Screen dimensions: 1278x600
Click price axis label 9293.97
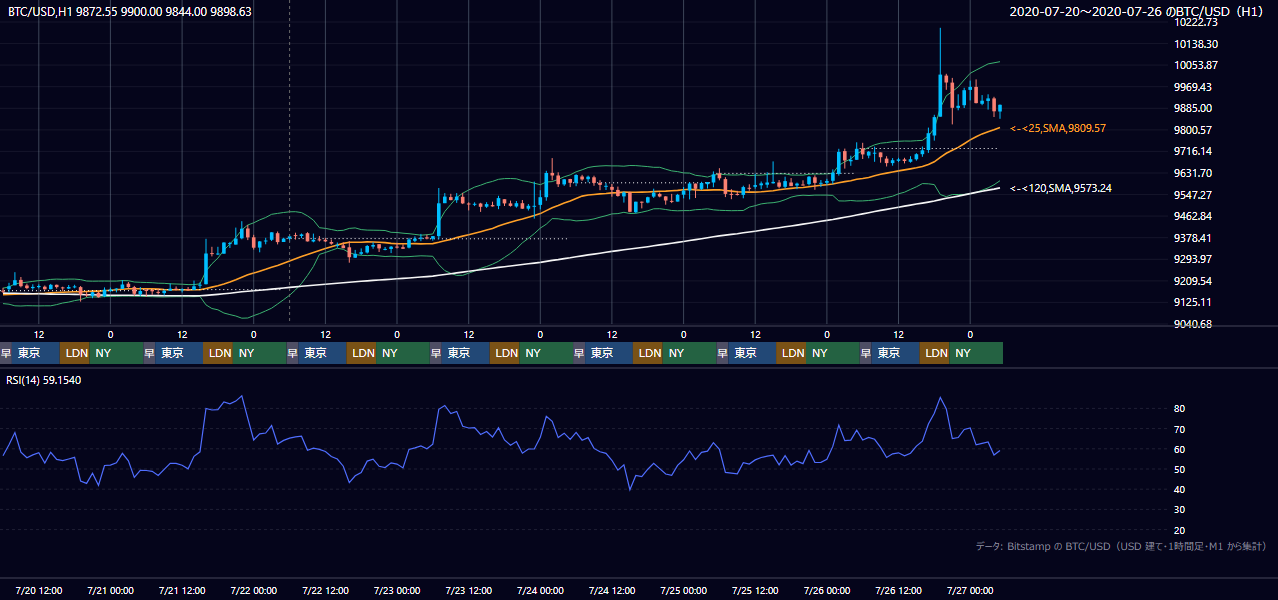coord(1193,259)
